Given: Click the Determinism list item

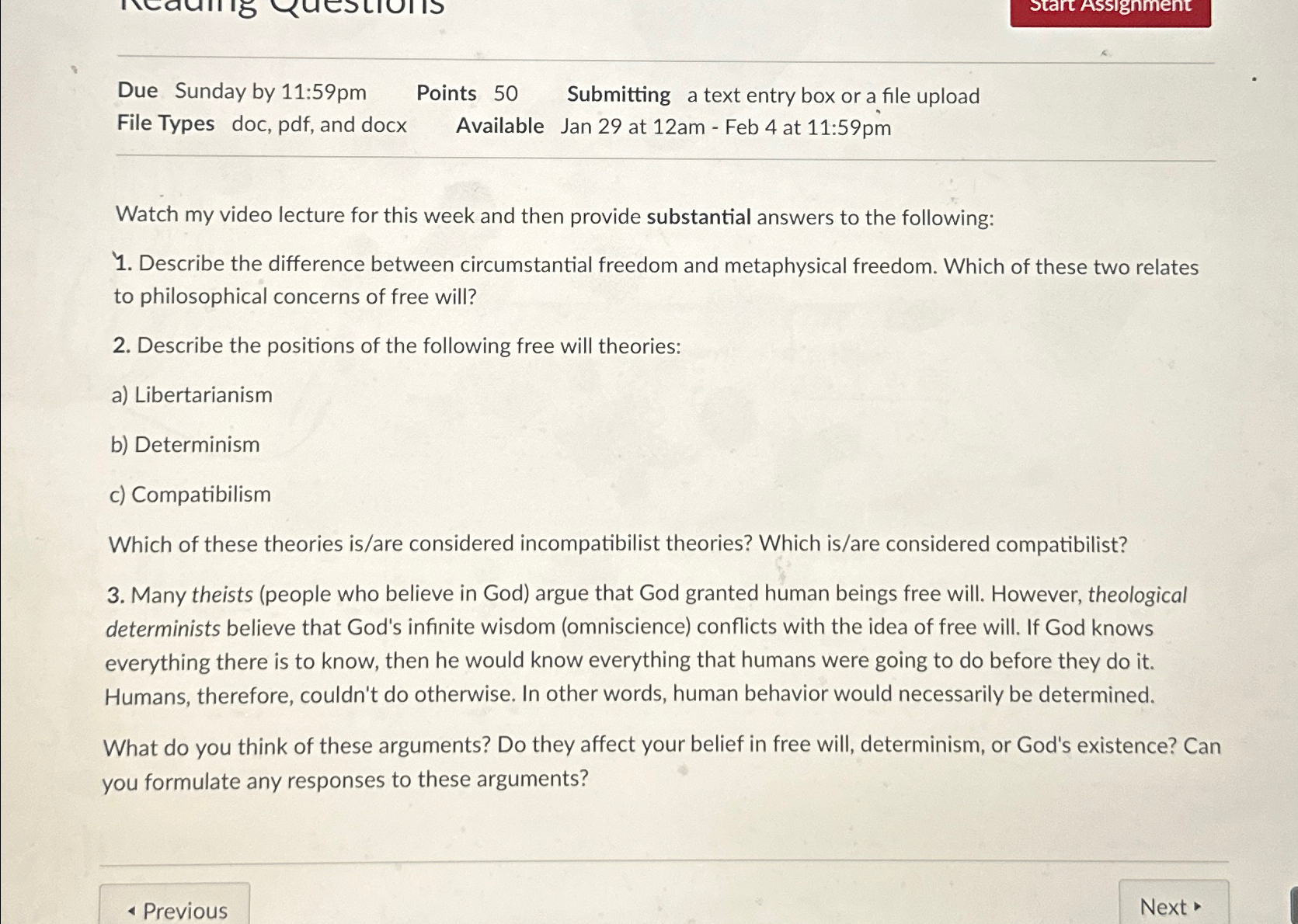Looking at the screenshot, I should 185,444.
